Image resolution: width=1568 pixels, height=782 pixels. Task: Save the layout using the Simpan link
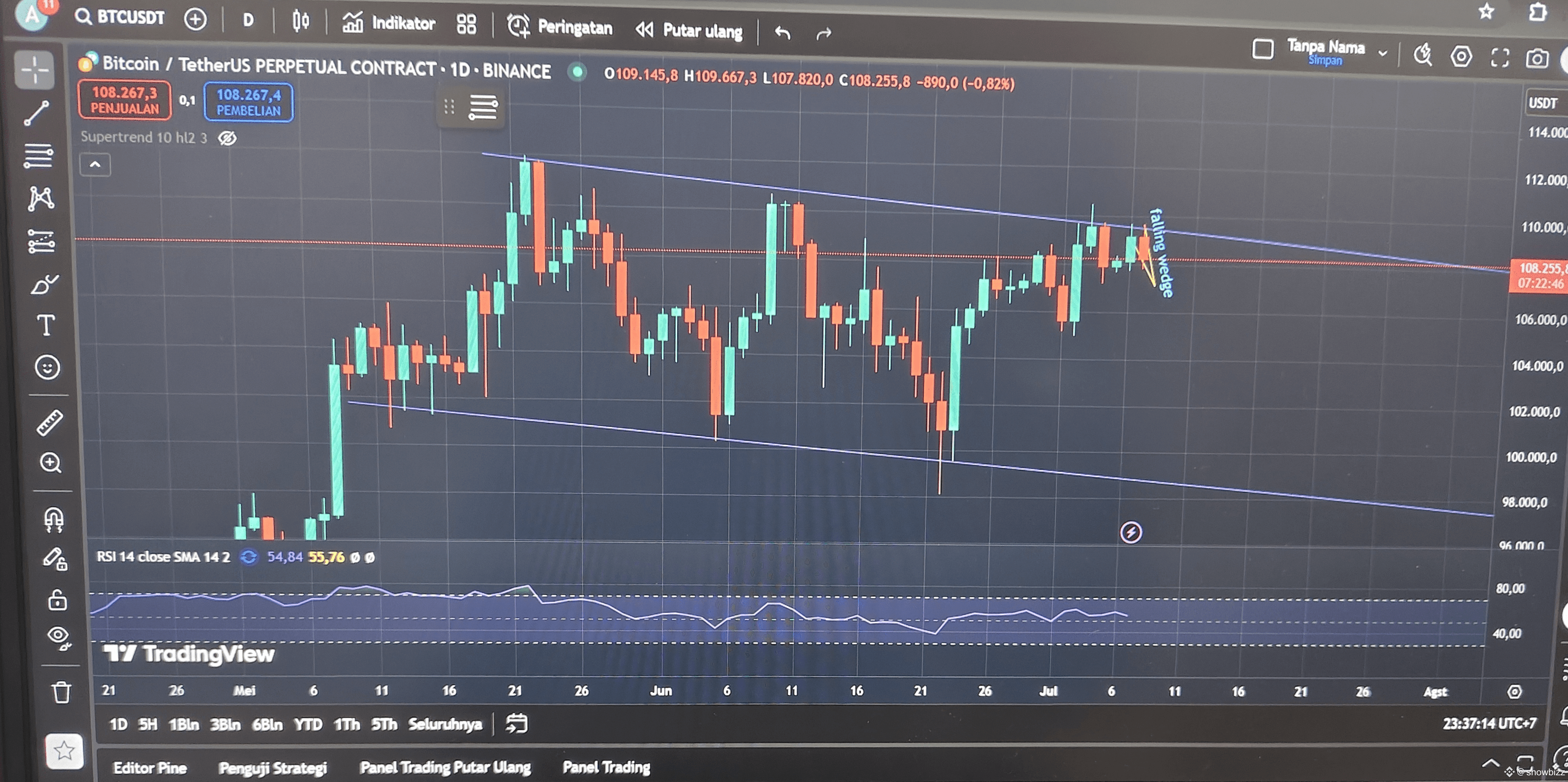[1325, 60]
